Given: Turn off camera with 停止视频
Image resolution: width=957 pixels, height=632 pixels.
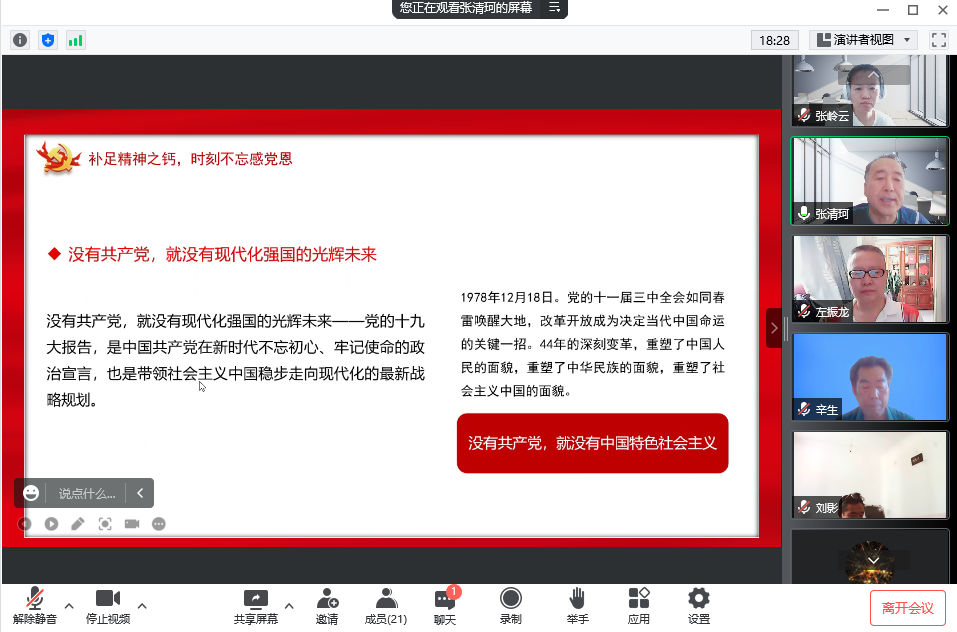Looking at the screenshot, I should tap(108, 606).
